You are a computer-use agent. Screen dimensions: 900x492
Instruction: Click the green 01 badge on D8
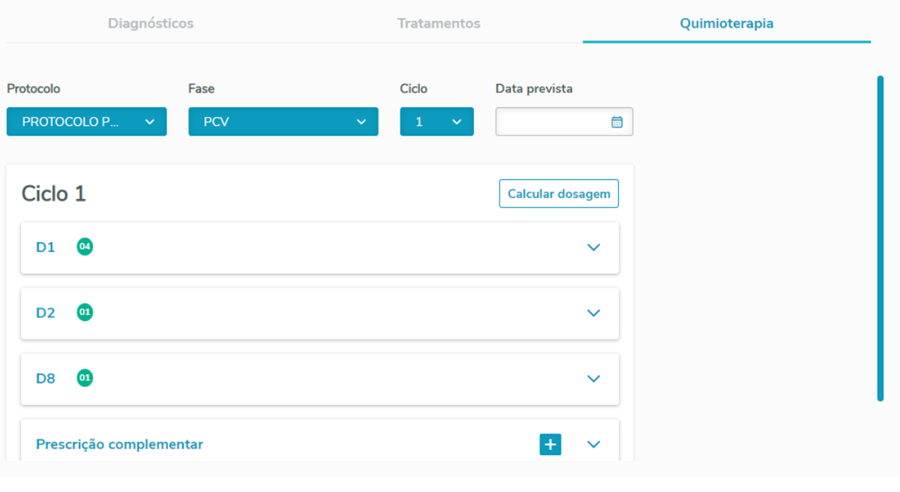(x=85, y=378)
